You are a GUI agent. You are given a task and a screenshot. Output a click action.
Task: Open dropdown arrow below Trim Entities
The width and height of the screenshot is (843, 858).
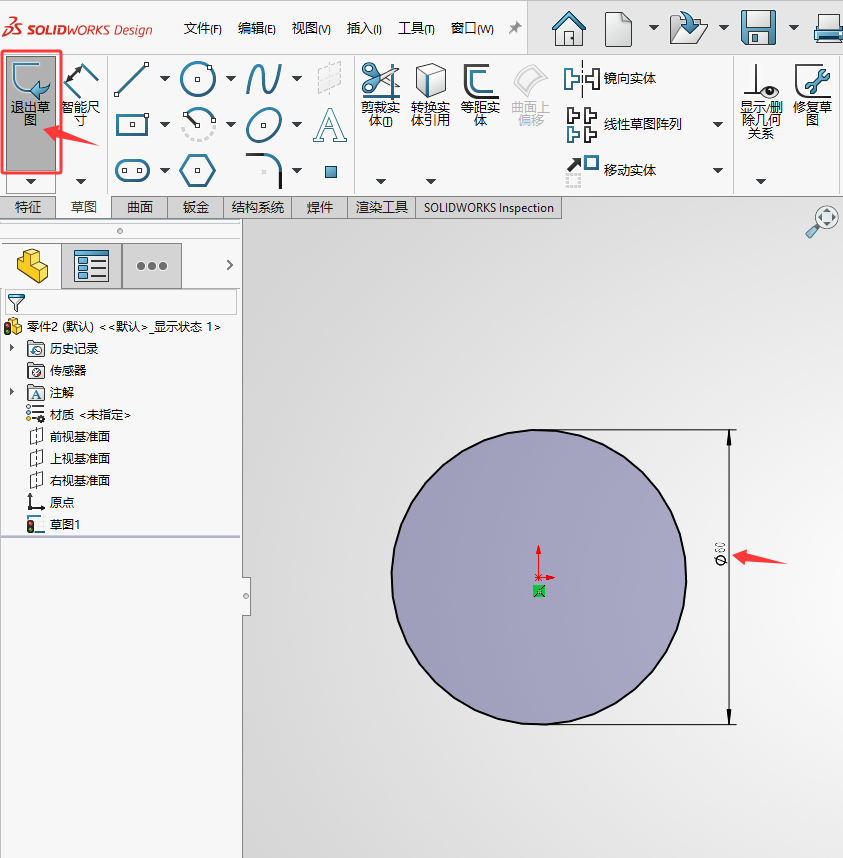coord(381,181)
